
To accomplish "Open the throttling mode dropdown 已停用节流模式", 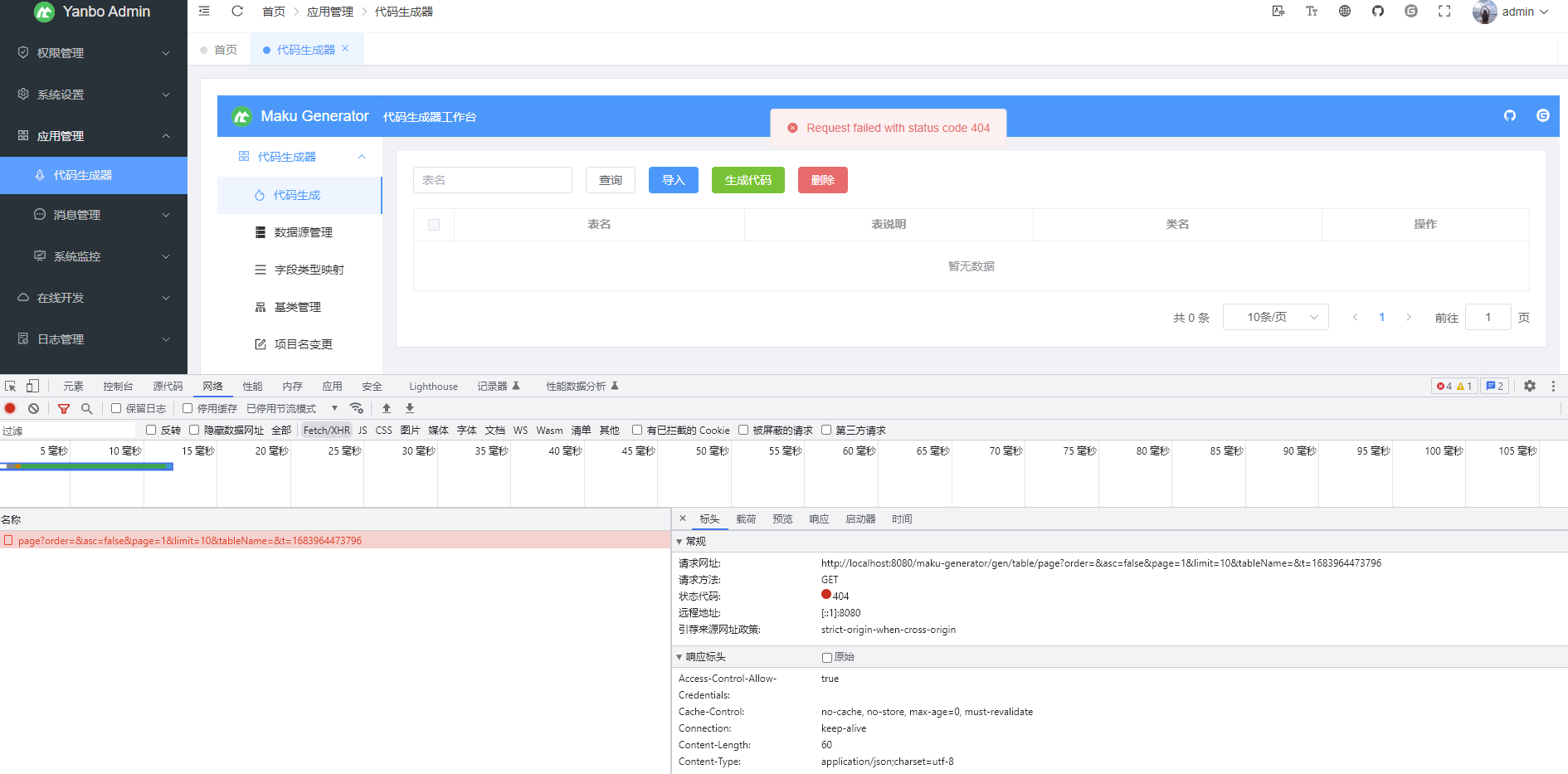I will coord(292,408).
